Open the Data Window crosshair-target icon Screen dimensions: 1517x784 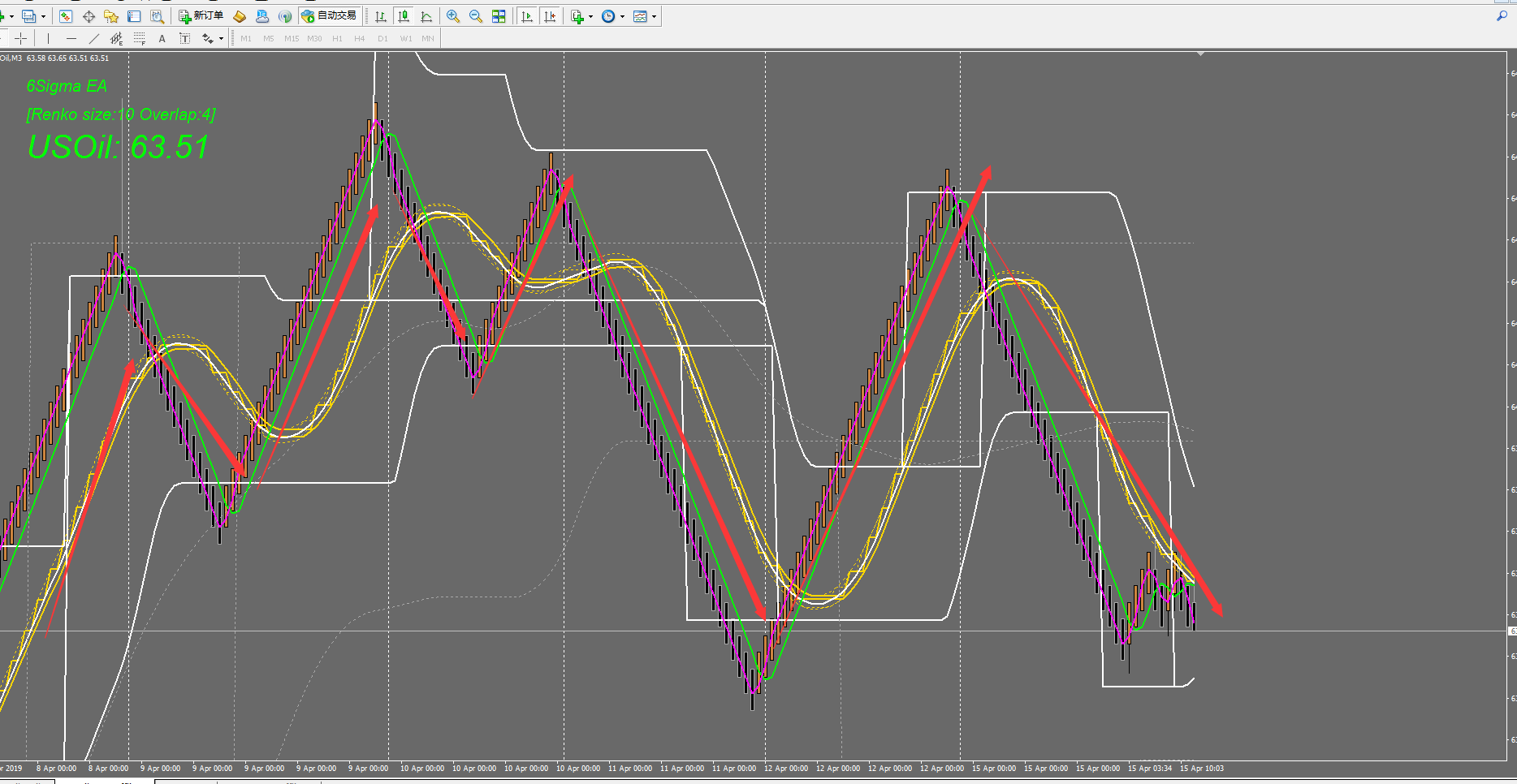point(89,16)
